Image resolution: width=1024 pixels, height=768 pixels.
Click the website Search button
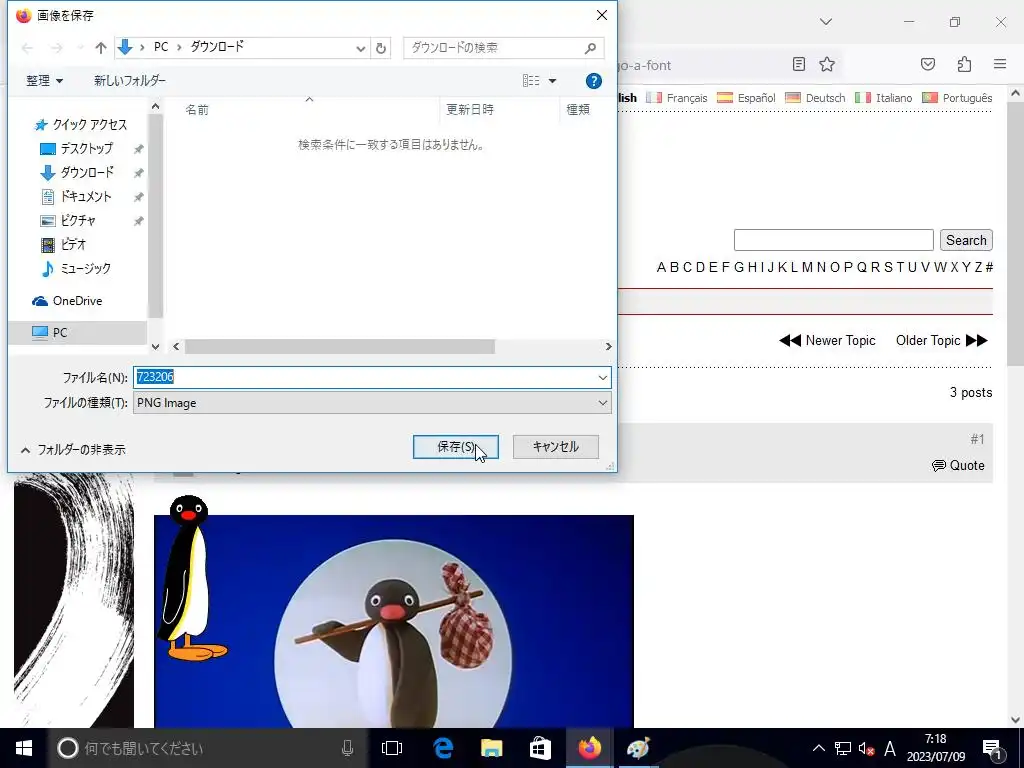[x=966, y=240]
